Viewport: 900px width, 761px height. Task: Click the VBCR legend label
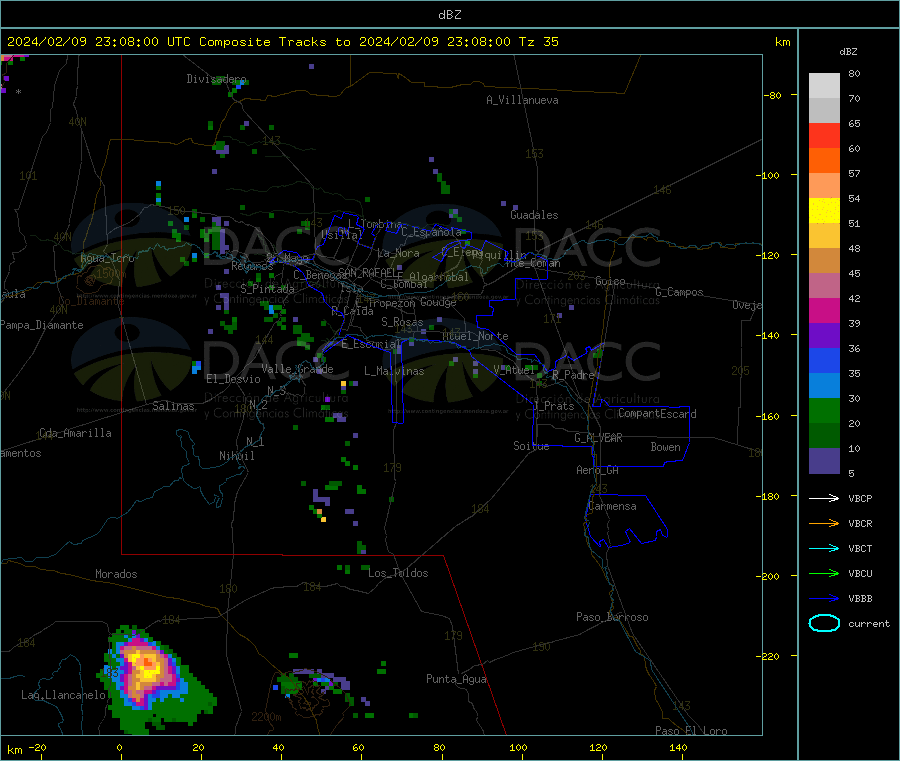point(860,523)
